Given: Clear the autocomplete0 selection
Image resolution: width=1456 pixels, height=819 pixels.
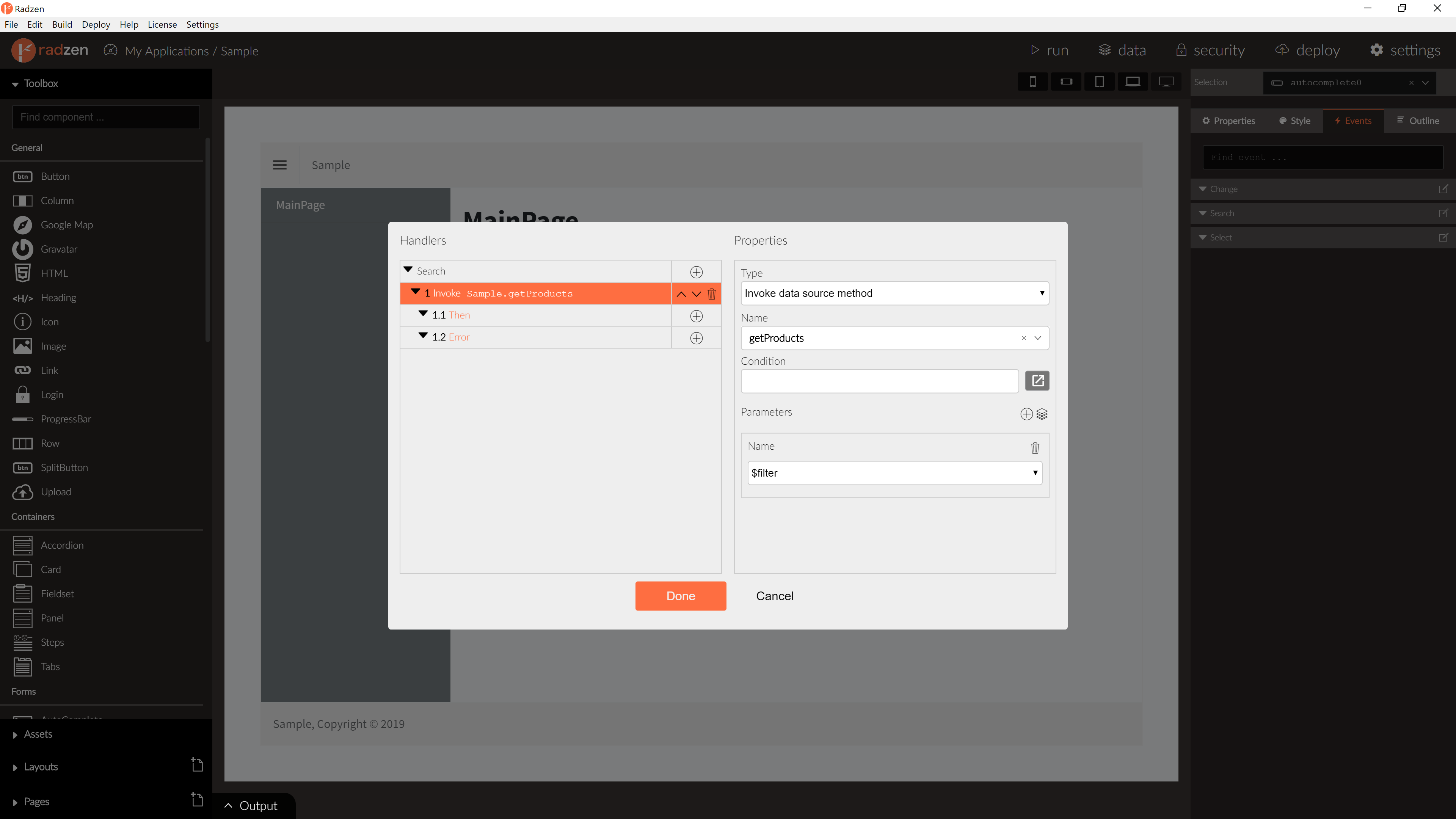Looking at the screenshot, I should (1411, 83).
